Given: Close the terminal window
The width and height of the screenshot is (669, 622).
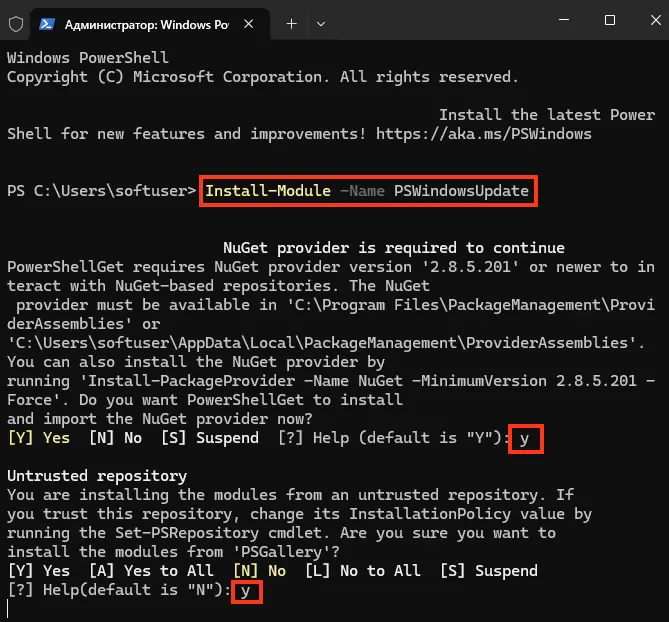Looking at the screenshot, I should coord(656,20).
